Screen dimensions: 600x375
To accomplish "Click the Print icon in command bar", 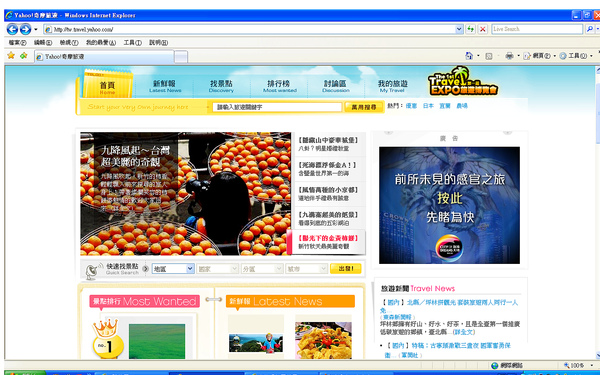I will point(509,56).
